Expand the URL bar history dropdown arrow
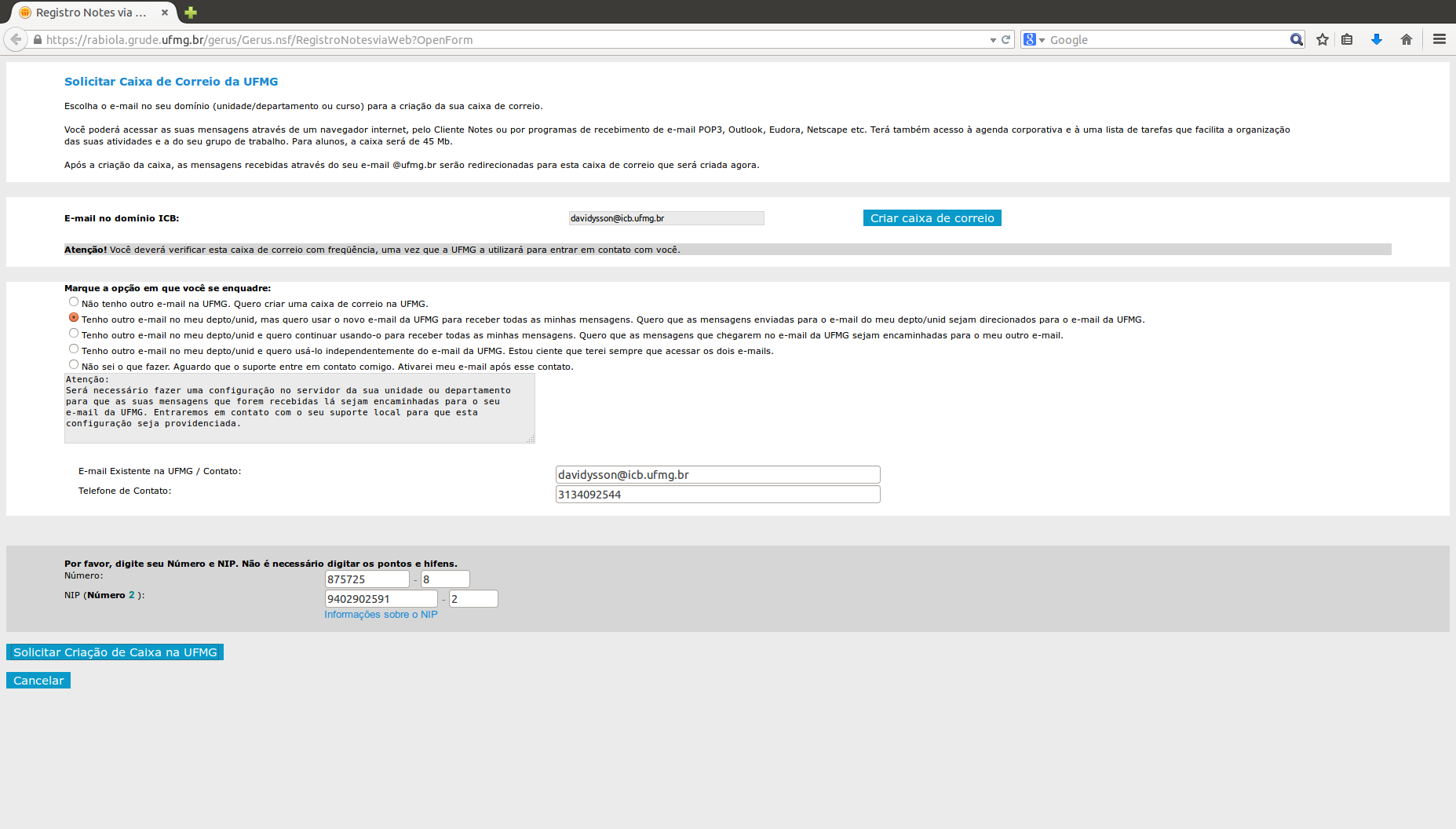This screenshot has width=1456, height=829. 993,40
